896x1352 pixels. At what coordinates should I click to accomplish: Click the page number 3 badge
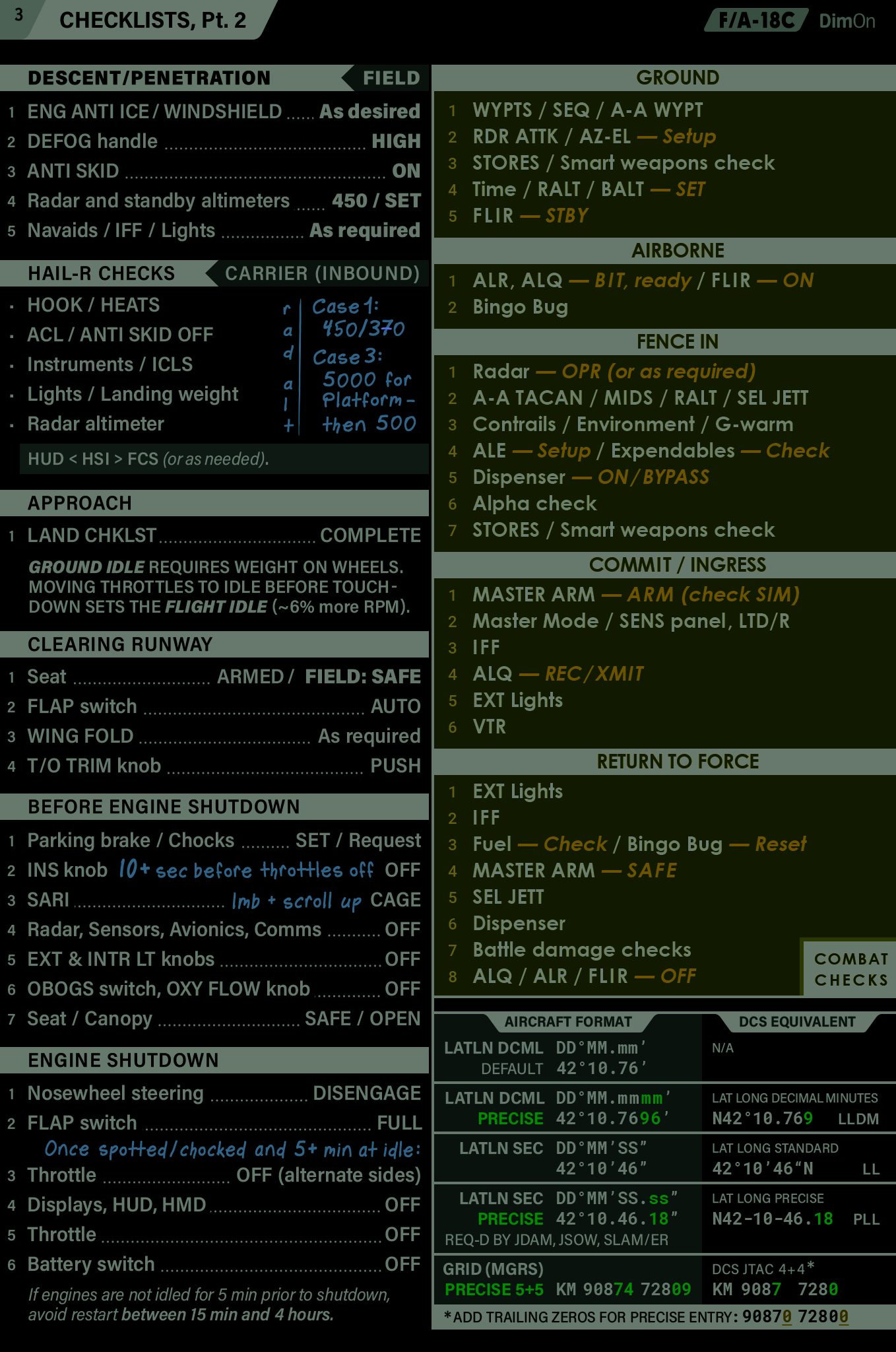19,16
